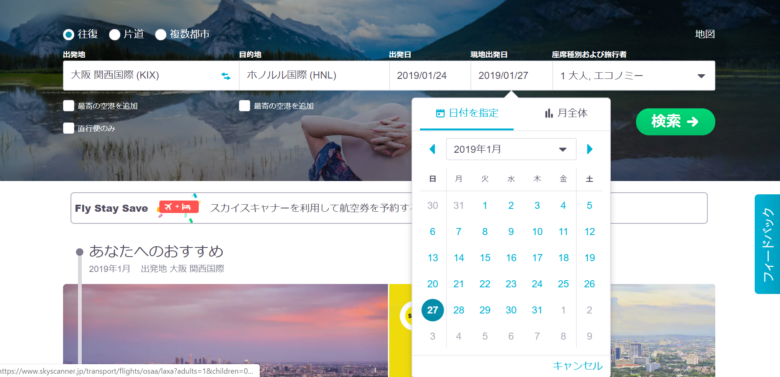Click the bar chart icon beside 月全体
This screenshot has width=780, height=377.
tap(549, 113)
